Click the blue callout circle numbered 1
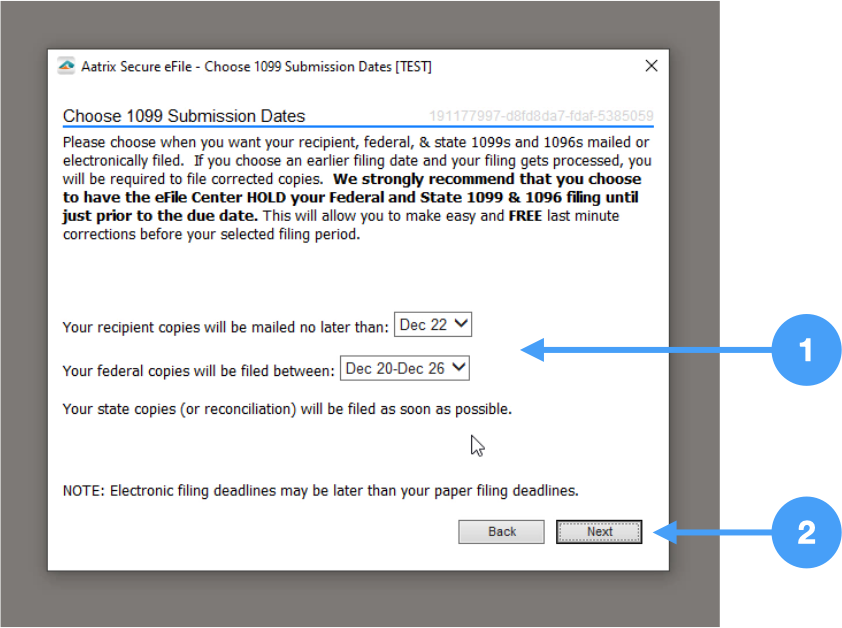Image resolution: width=842 pixels, height=628 pixels. [x=806, y=350]
